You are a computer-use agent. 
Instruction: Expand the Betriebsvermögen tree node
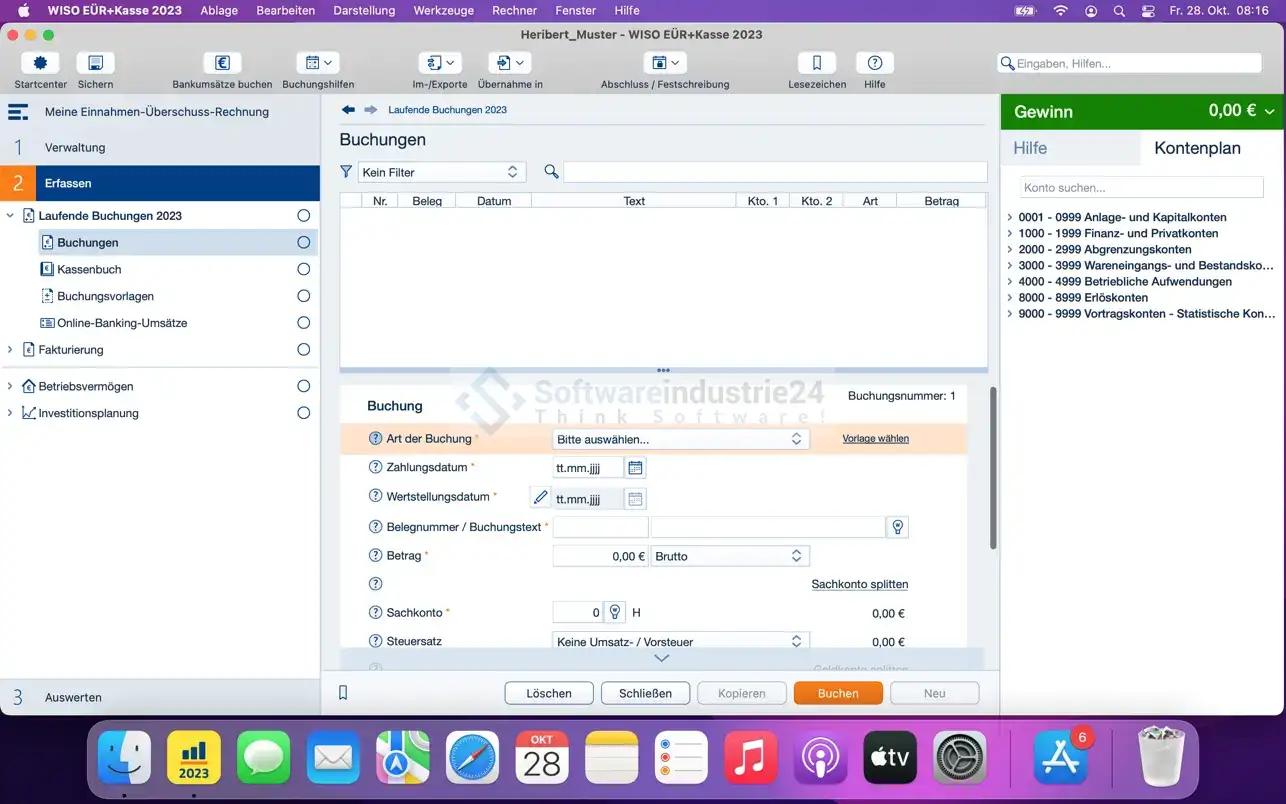pyautogui.click(x=10, y=386)
